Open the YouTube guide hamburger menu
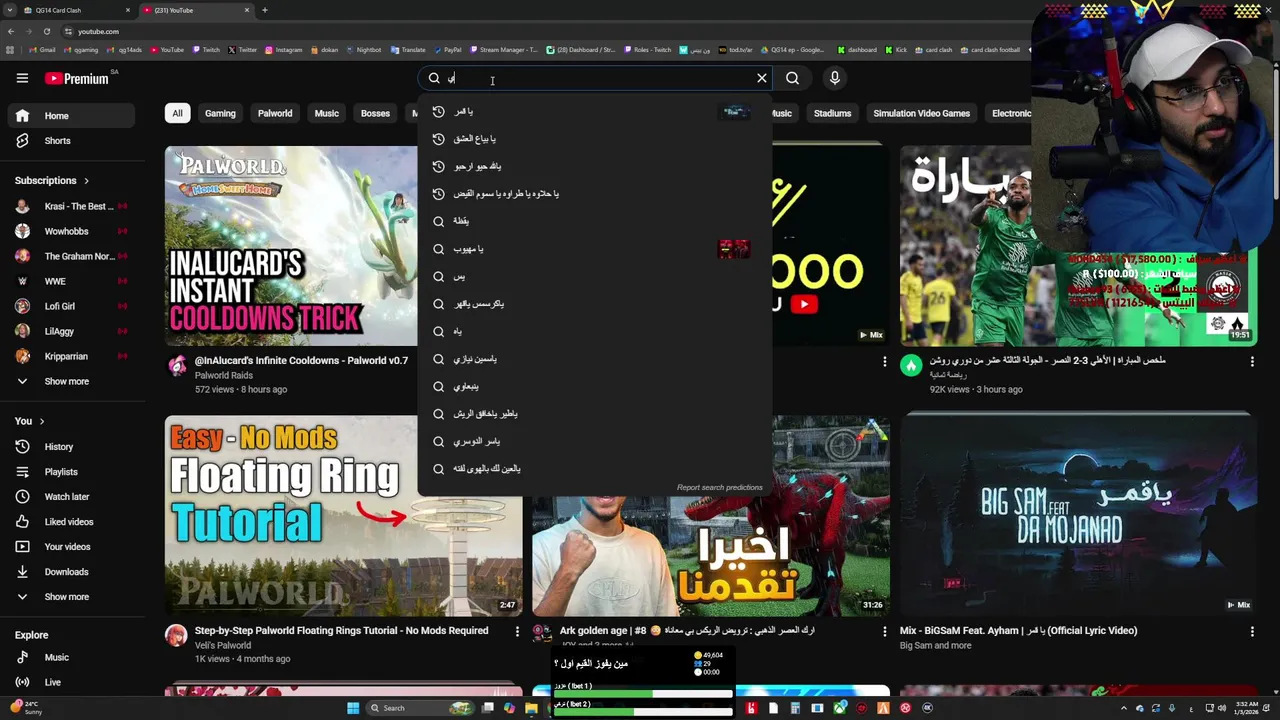Screen dimensions: 1280x720 coord(22,78)
